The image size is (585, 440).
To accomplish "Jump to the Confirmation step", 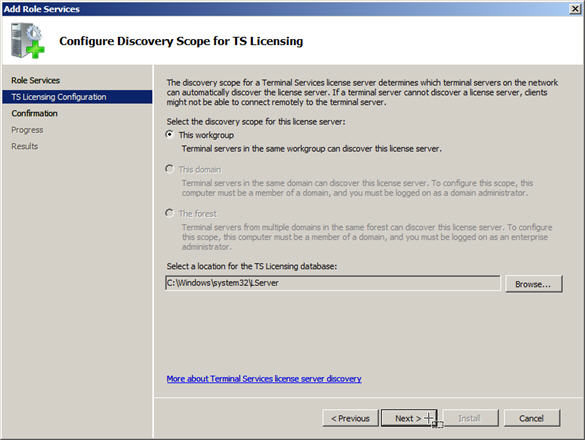I will coord(34,113).
